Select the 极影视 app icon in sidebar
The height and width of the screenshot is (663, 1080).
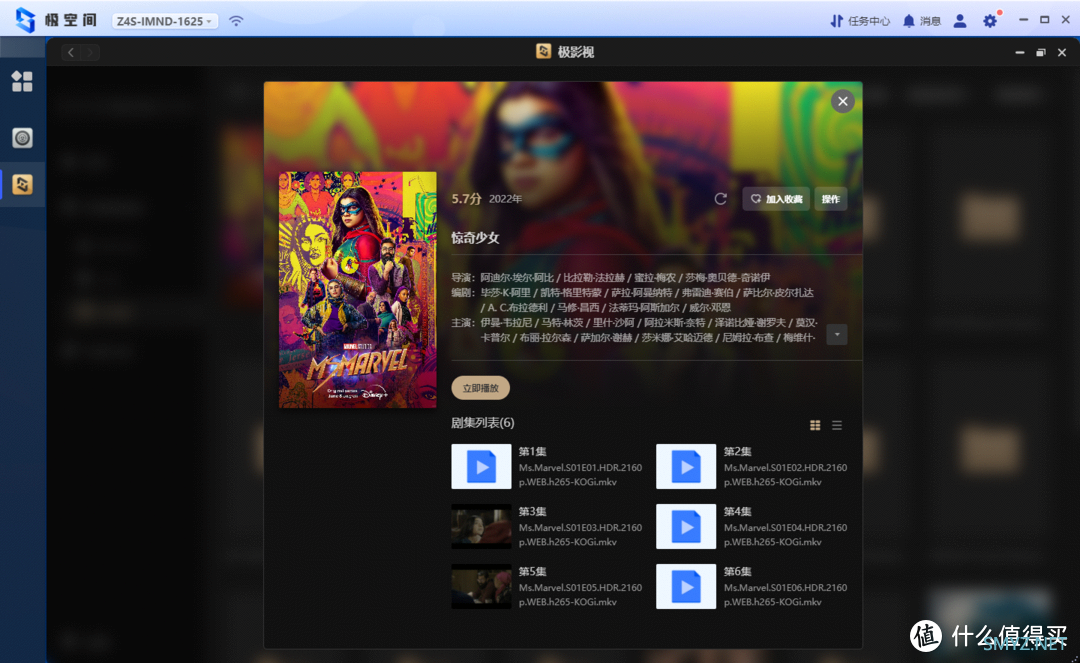point(22,184)
